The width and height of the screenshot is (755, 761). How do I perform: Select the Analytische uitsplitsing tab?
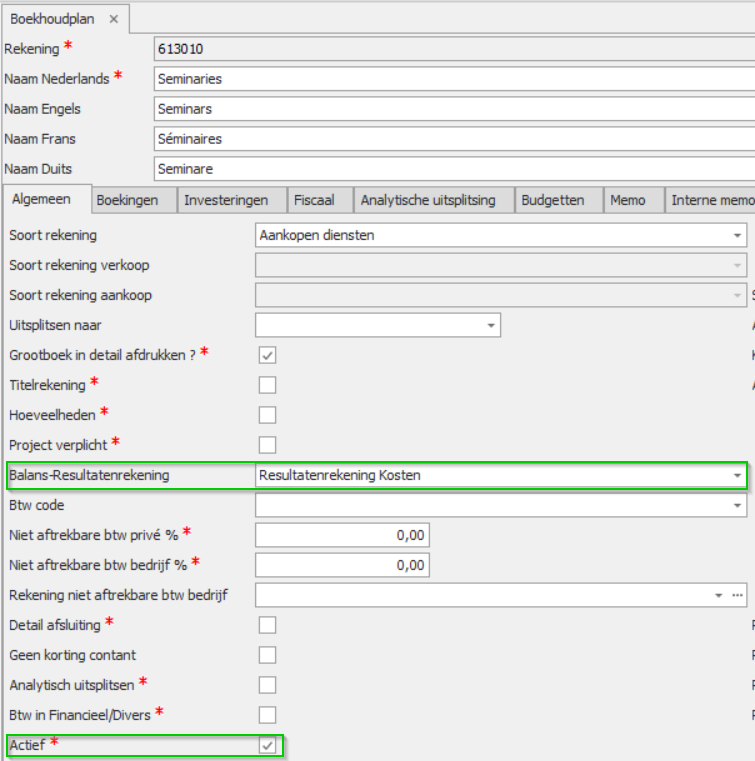tap(428, 200)
